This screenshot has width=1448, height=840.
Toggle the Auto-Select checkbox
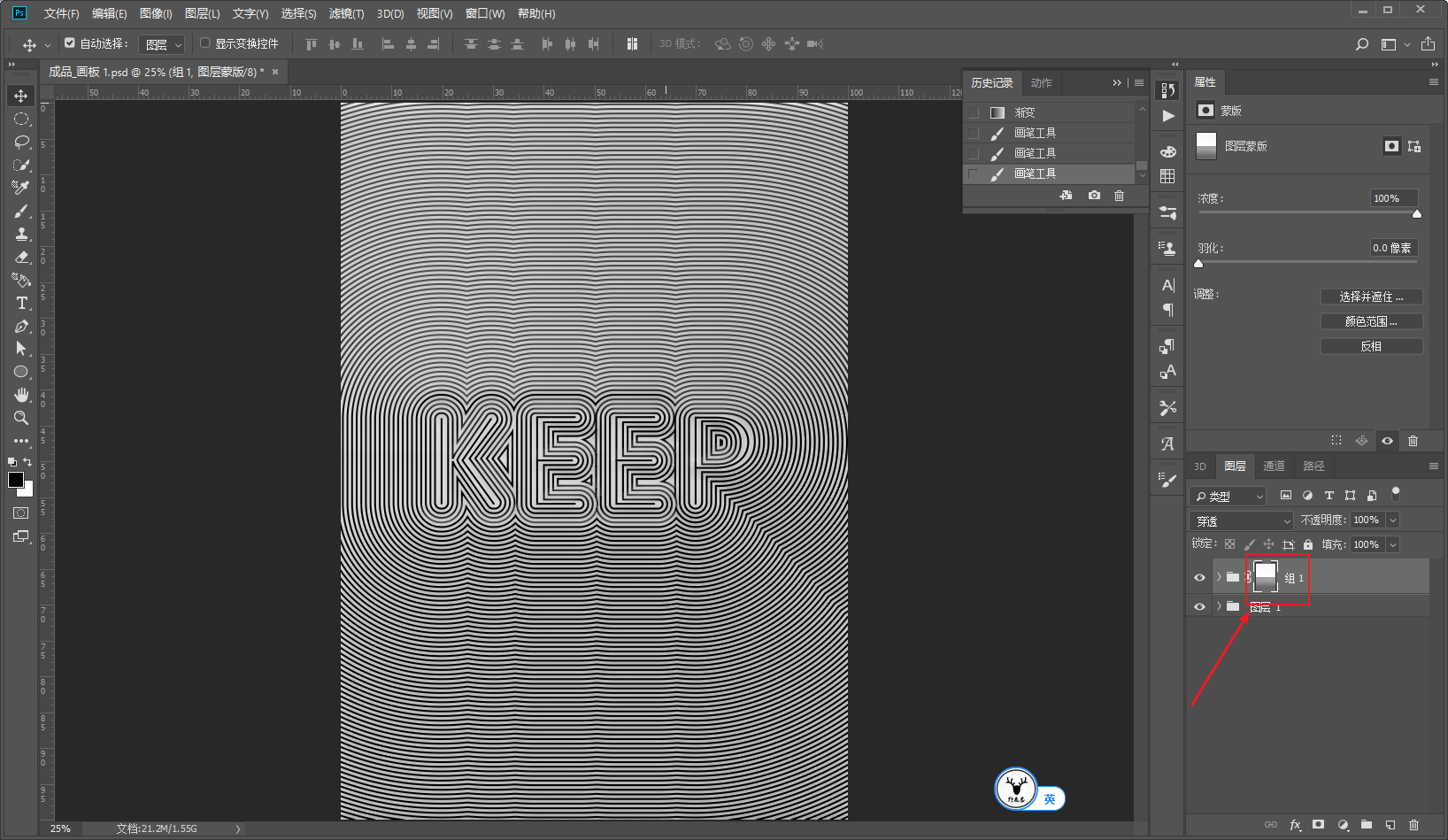(x=70, y=42)
